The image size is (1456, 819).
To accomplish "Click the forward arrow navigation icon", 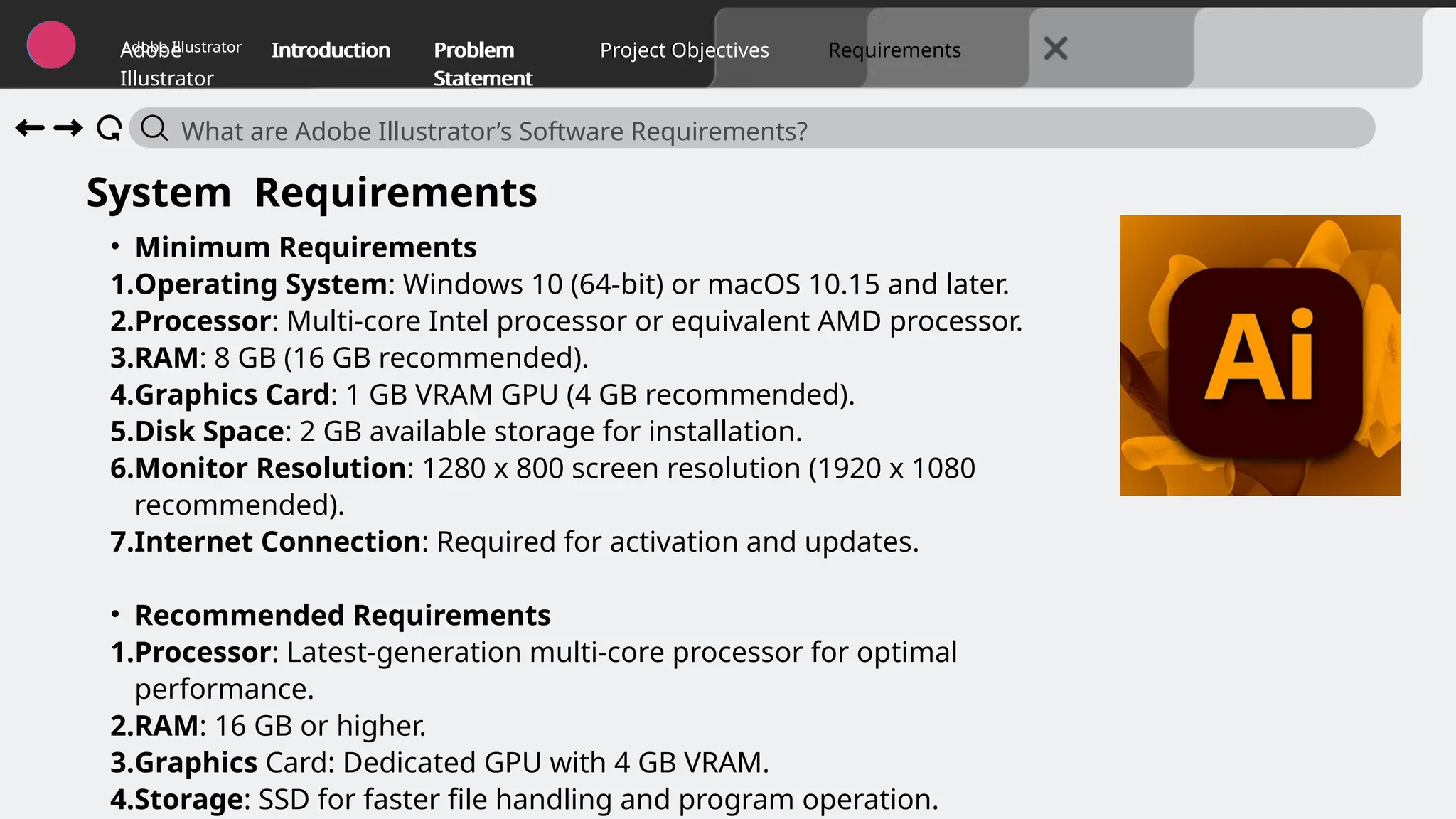I will [x=68, y=128].
